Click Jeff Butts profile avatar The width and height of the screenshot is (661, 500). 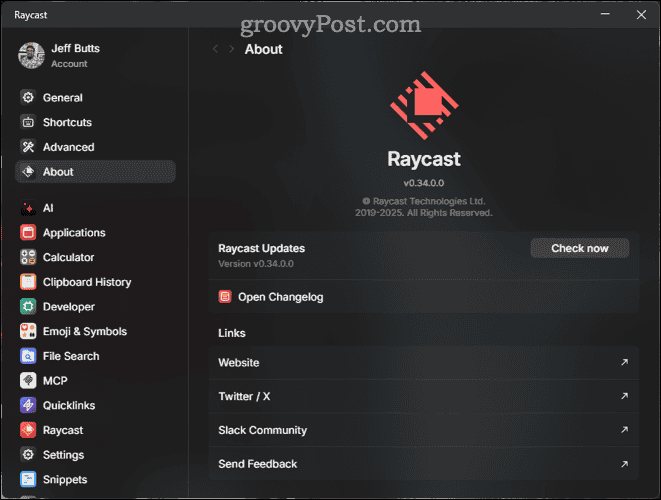click(31, 55)
